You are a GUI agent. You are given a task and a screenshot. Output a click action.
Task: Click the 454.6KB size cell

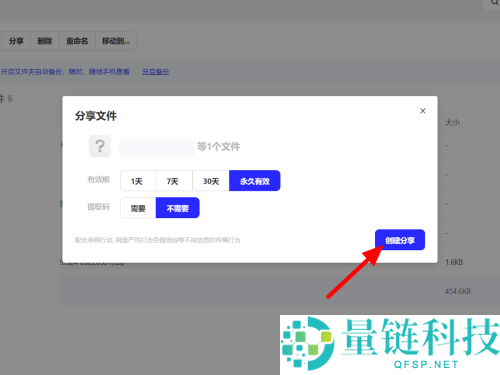tap(458, 291)
